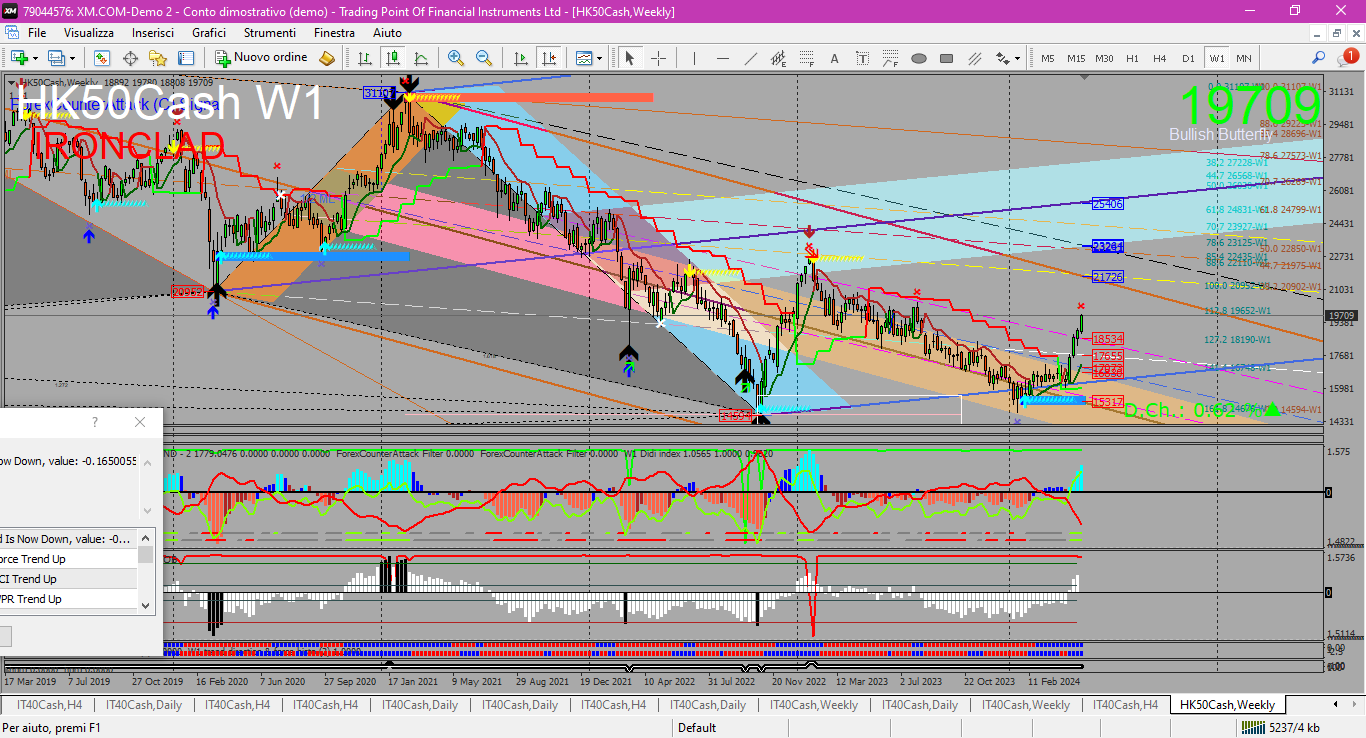
Task: Select the trendline drawing tool
Action: pyautogui.click(x=750, y=58)
